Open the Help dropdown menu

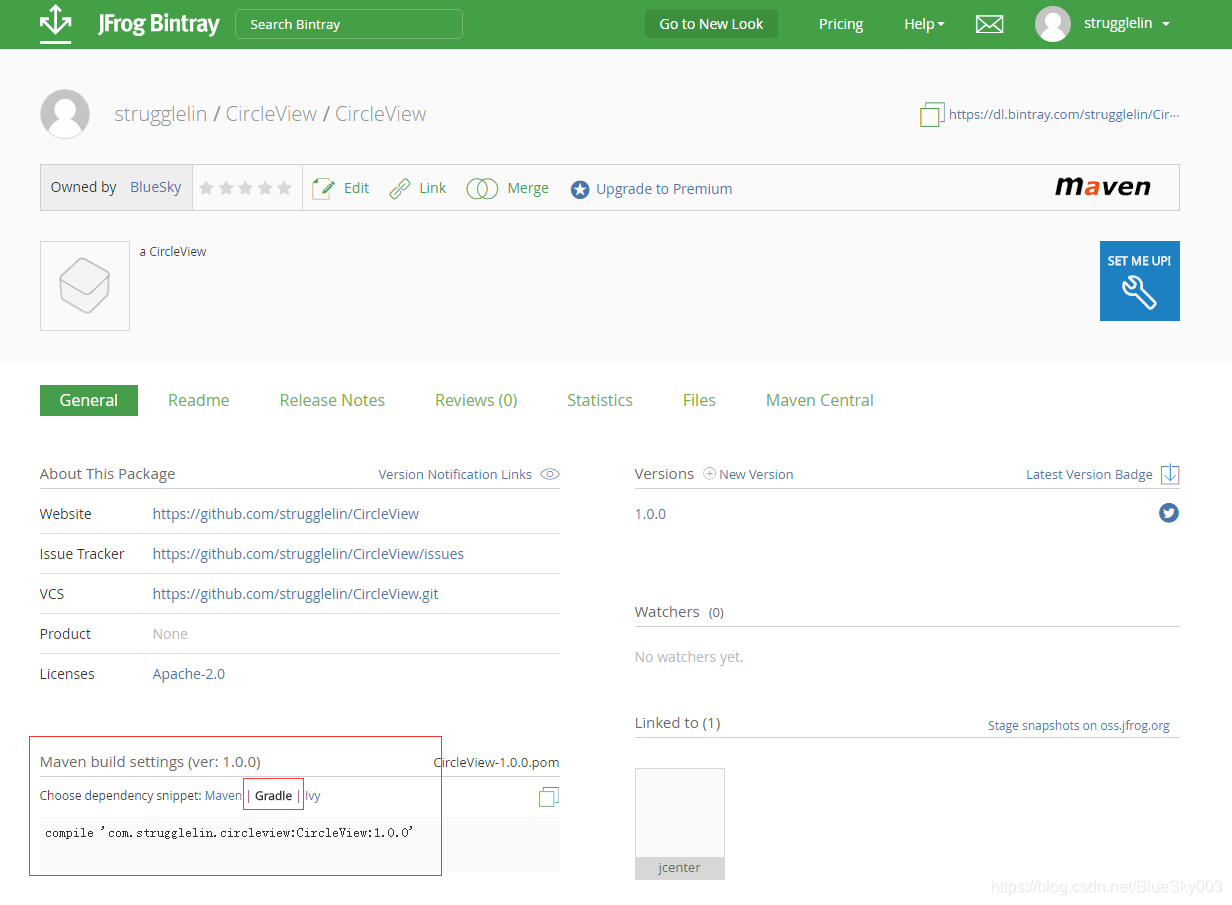click(x=924, y=24)
